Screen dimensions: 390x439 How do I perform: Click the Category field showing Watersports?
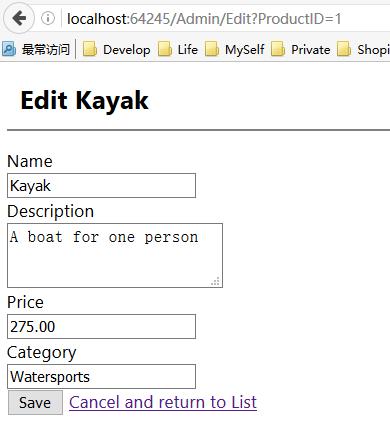pyautogui.click(x=101, y=376)
